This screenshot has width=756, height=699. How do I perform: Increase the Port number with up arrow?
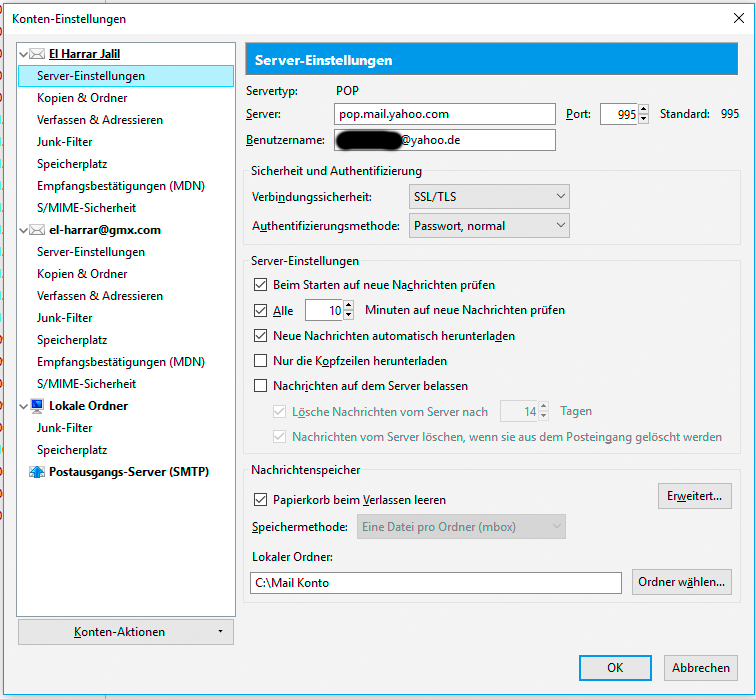pos(643,109)
